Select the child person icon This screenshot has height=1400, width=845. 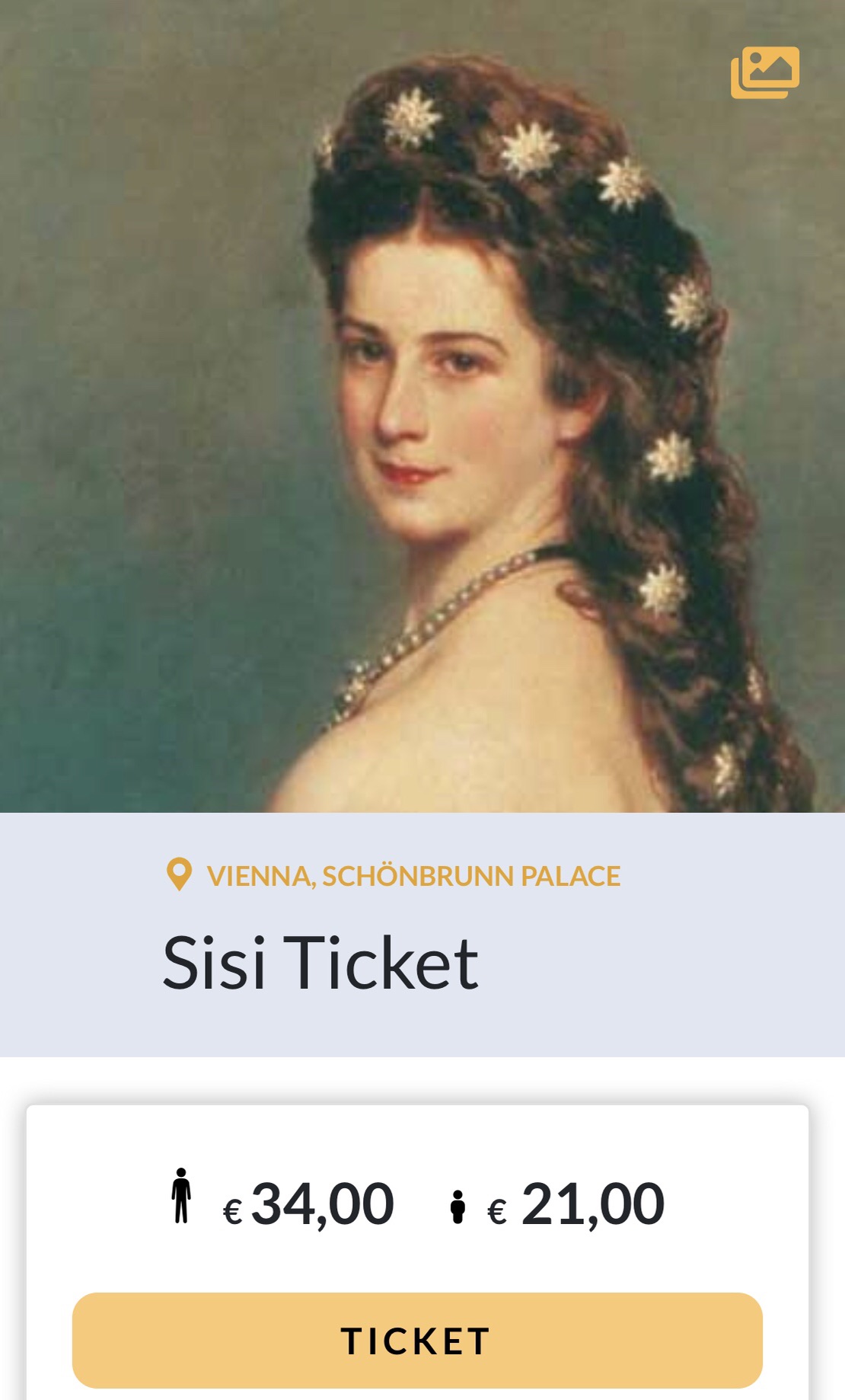458,1207
